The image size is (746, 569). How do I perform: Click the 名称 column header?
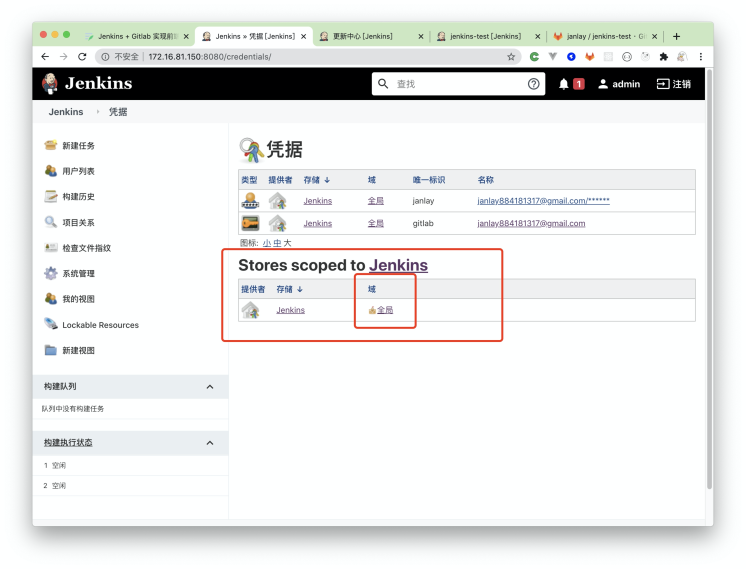tap(485, 180)
